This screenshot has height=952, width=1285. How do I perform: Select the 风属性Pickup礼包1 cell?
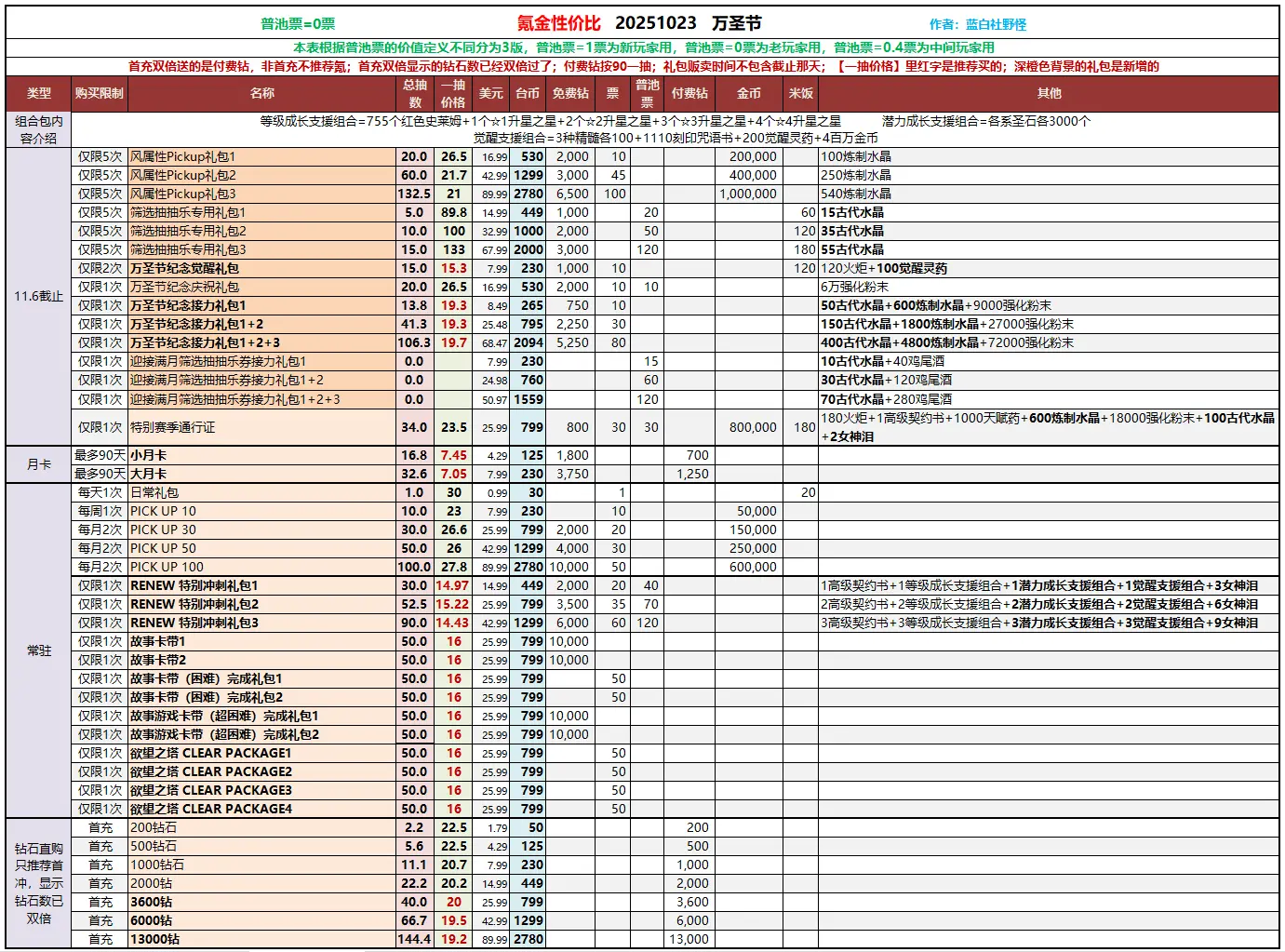click(183, 156)
